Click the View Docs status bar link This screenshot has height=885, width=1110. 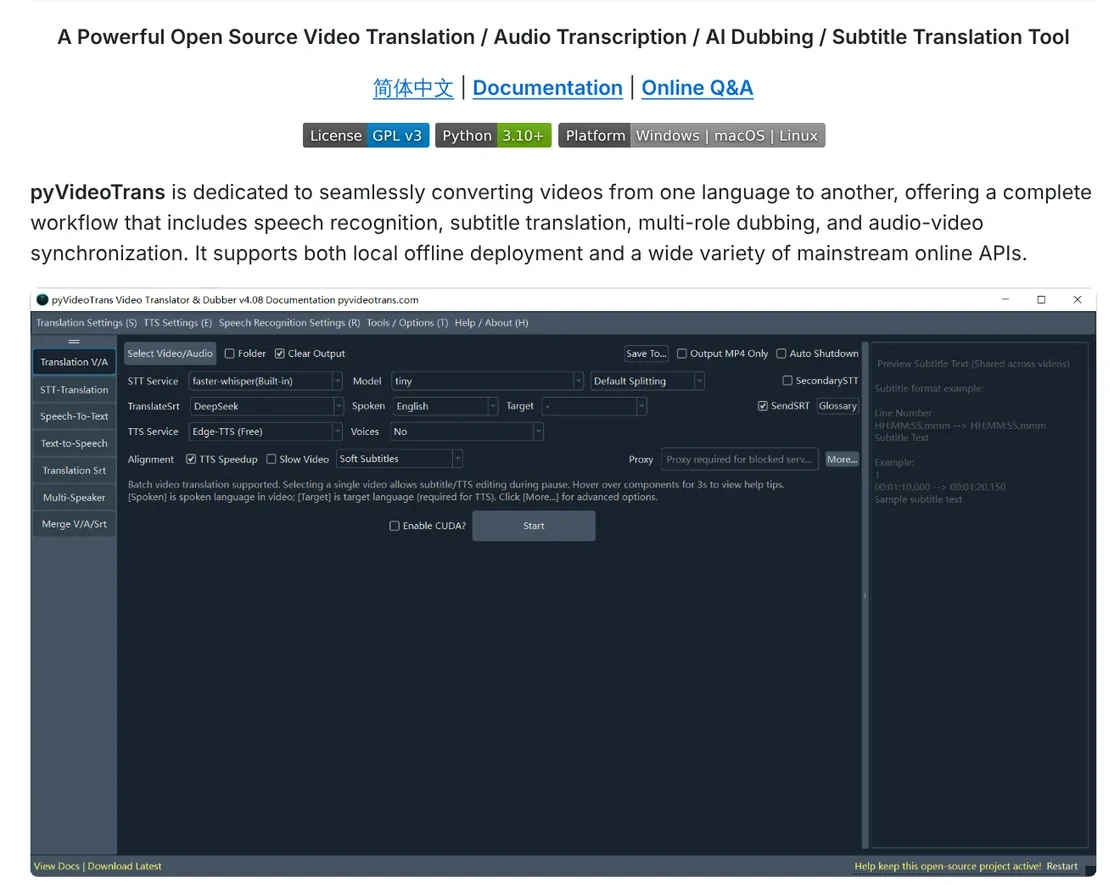(57, 866)
